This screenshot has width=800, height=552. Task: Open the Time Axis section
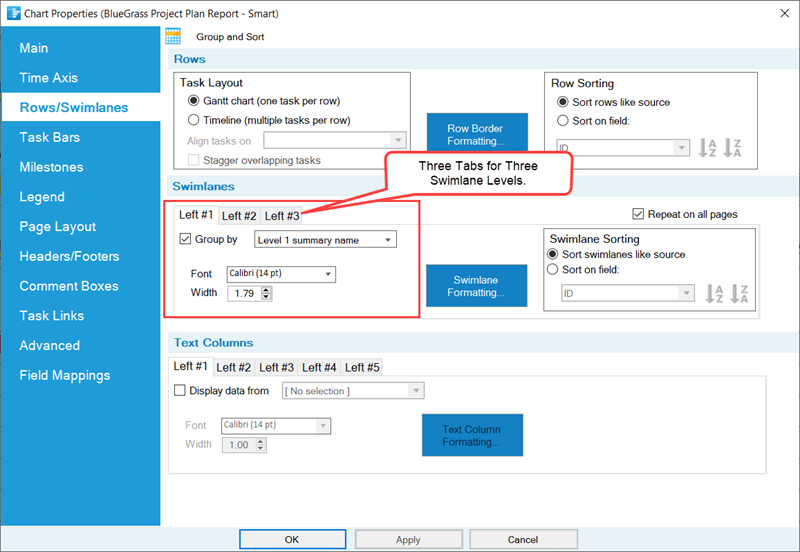pyautogui.click(x=48, y=78)
